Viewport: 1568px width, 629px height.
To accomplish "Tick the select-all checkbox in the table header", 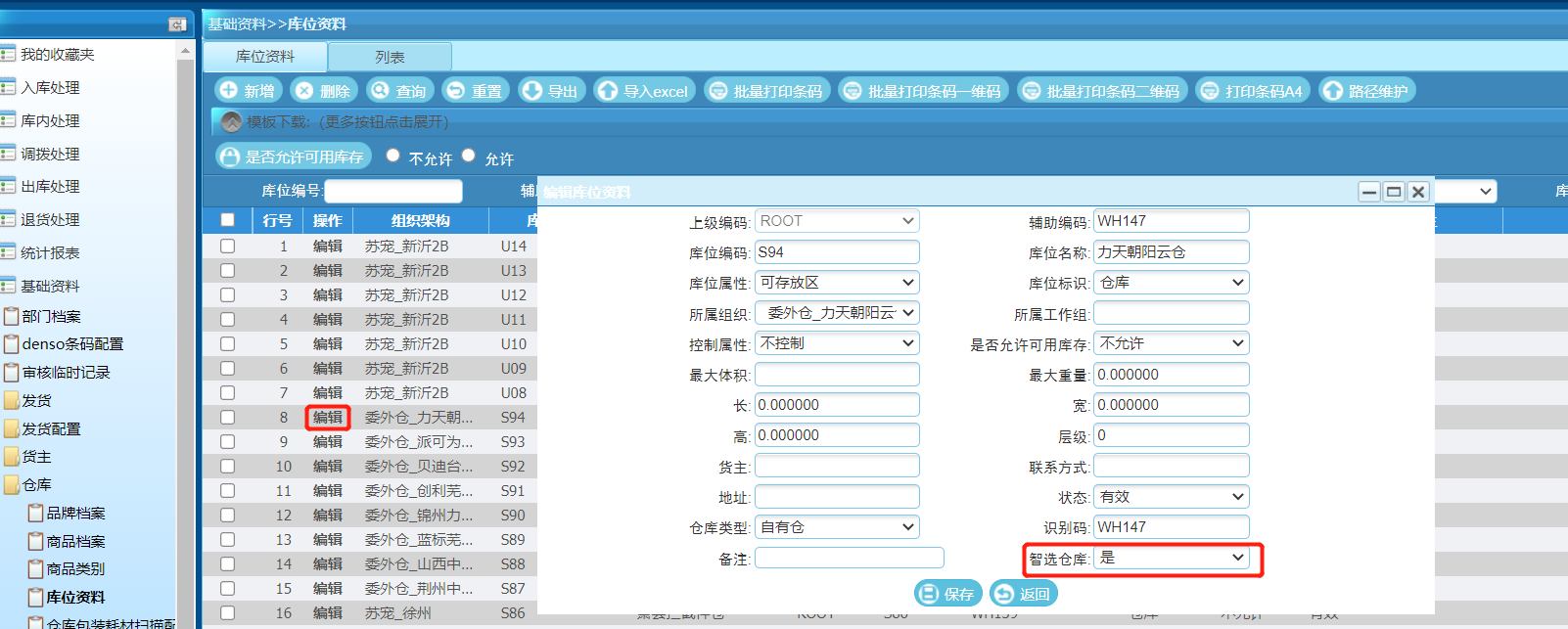I will point(228,220).
